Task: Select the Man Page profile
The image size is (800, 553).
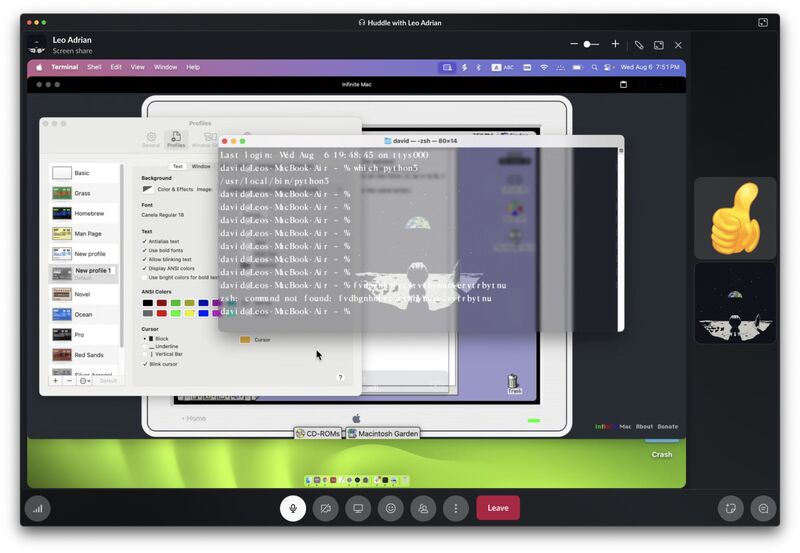Action: point(85,234)
